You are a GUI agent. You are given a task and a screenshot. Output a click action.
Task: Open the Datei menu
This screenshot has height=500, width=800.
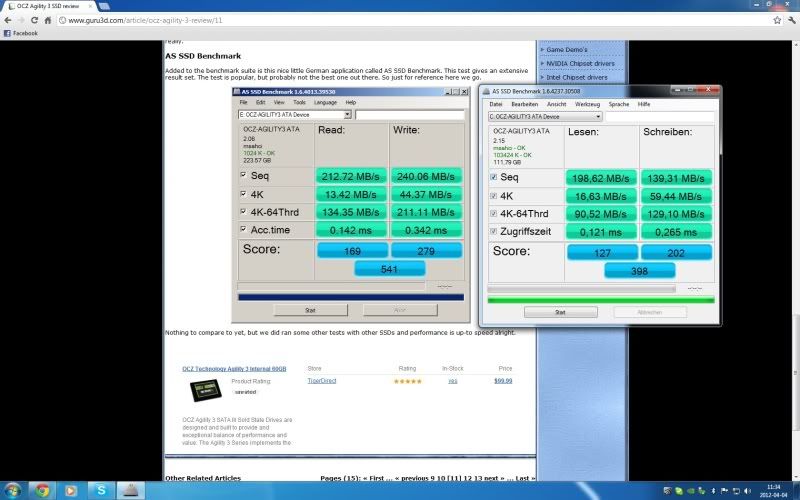[x=496, y=104]
